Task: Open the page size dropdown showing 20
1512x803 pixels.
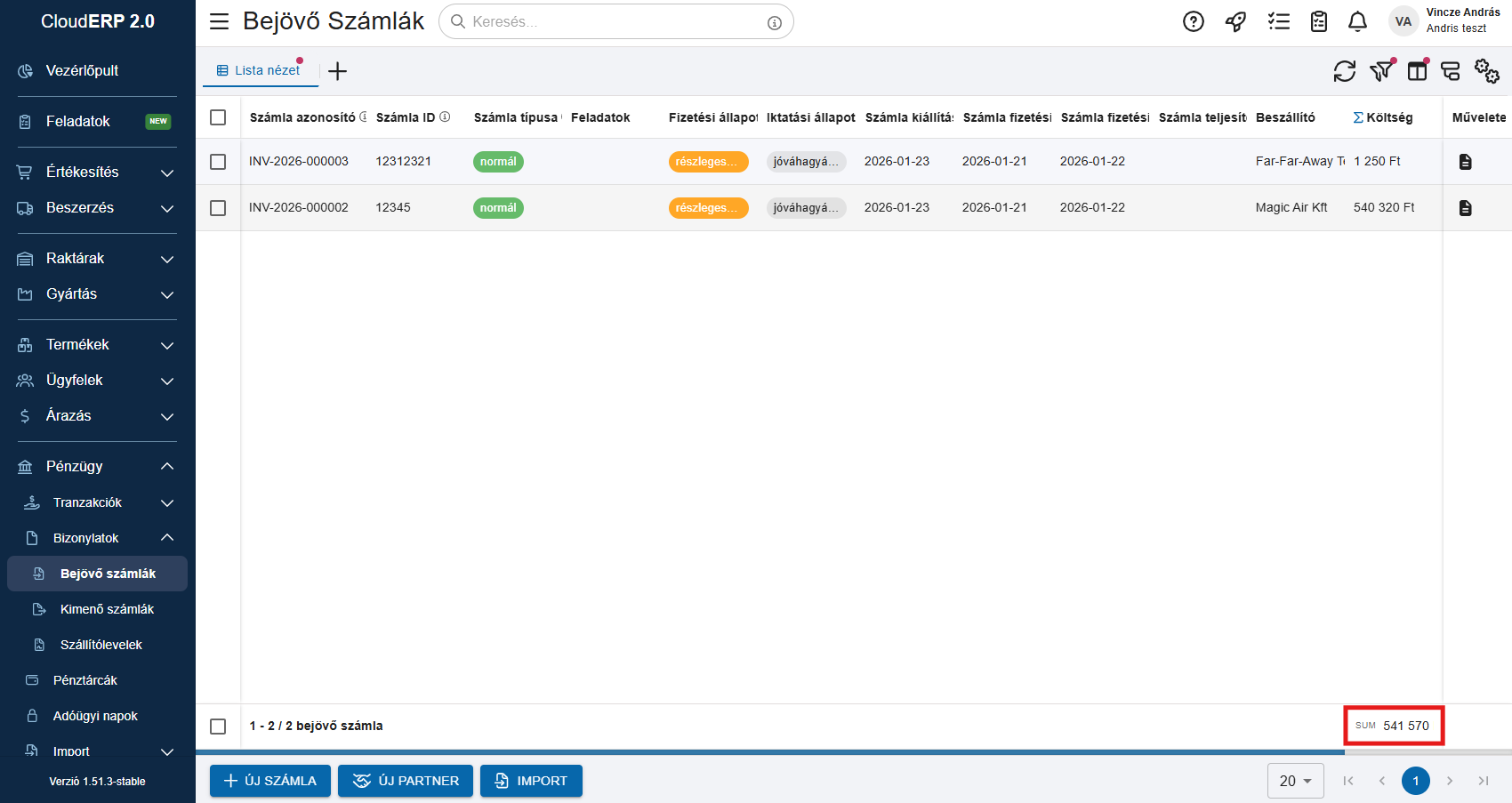Action: [x=1295, y=781]
